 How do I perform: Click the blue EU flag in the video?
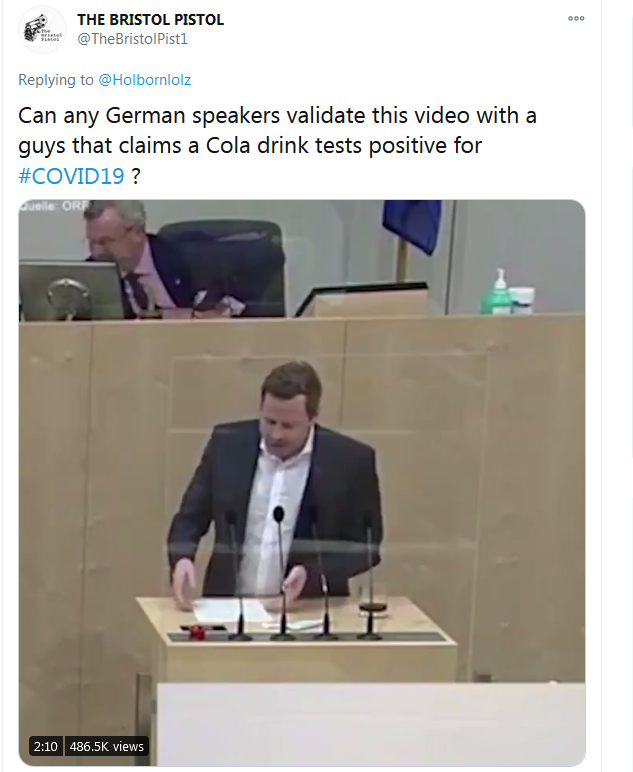[412, 225]
